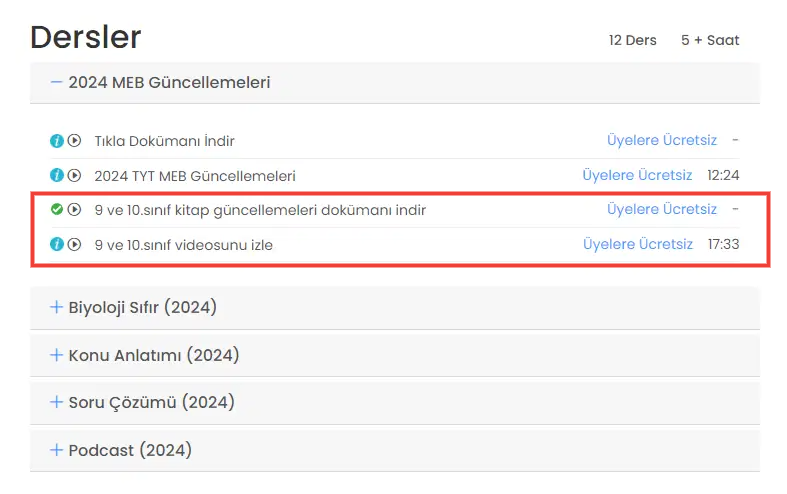Click Üyelere Ücretsiz next to 17:33 duration
Viewport: 787px width, 494px height.
click(x=637, y=244)
